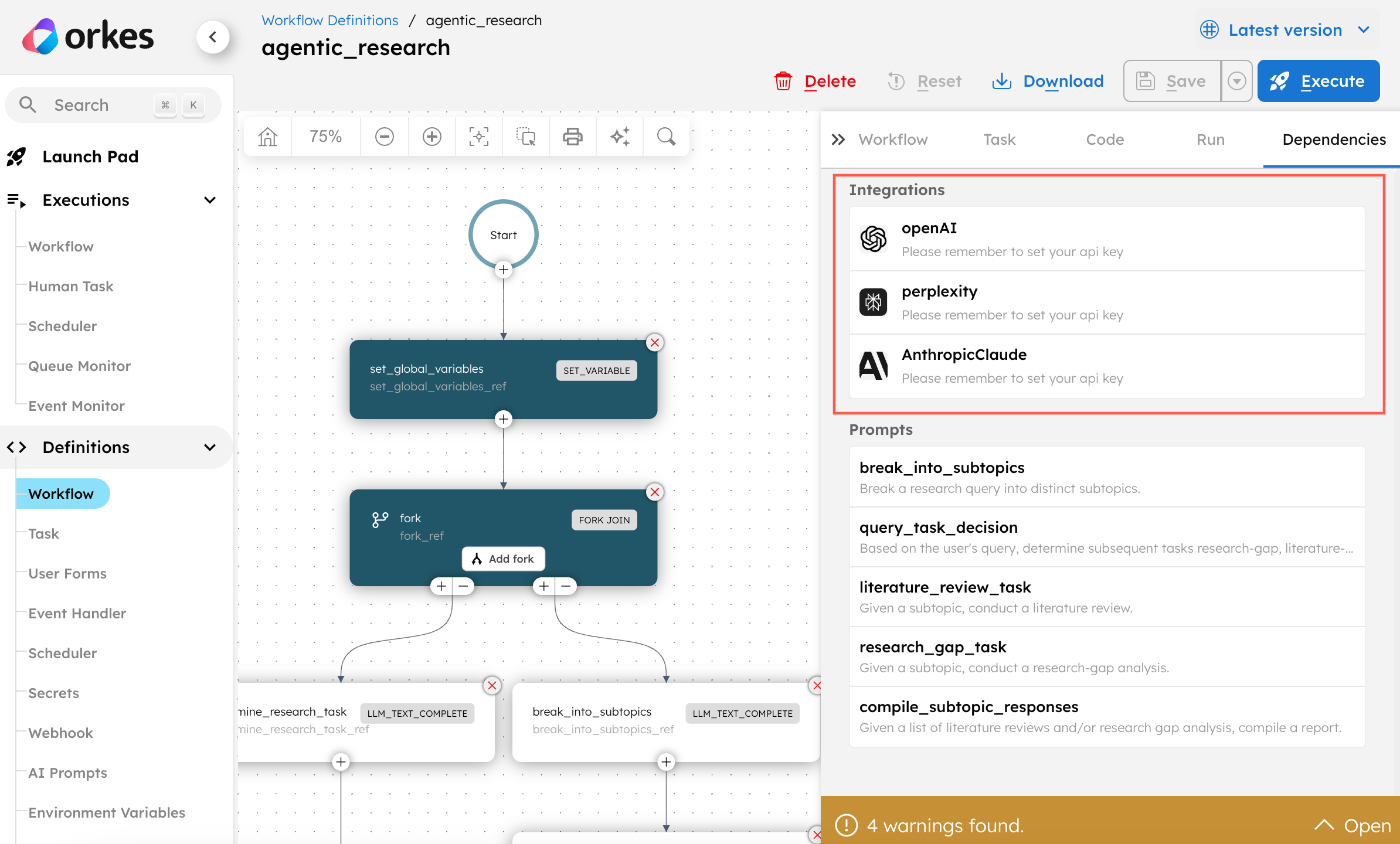Viewport: 1400px width, 844px height.
Task: Select the set_global_variables task node
Action: tap(504, 379)
